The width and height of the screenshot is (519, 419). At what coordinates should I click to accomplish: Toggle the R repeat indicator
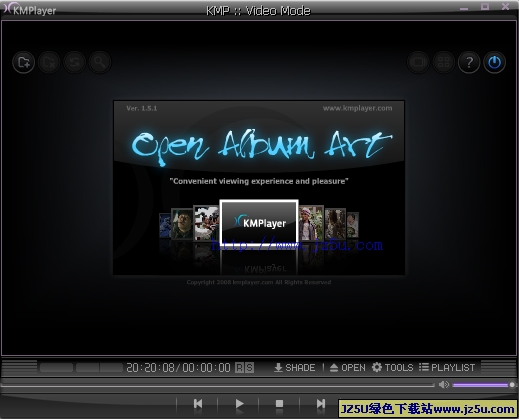pos(240,367)
